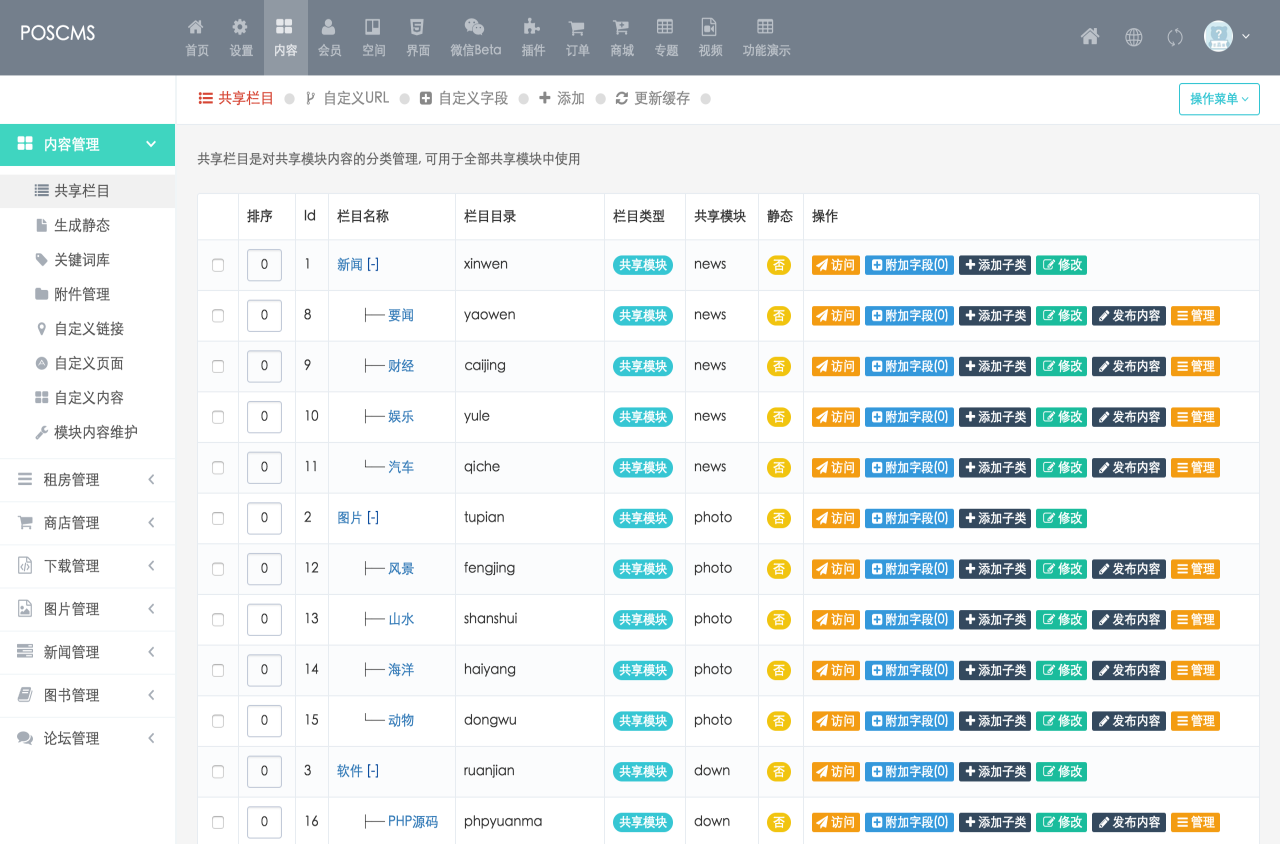Select 生成静态 in the sidebar
Viewport: 1280px width, 844px height.
(x=82, y=225)
